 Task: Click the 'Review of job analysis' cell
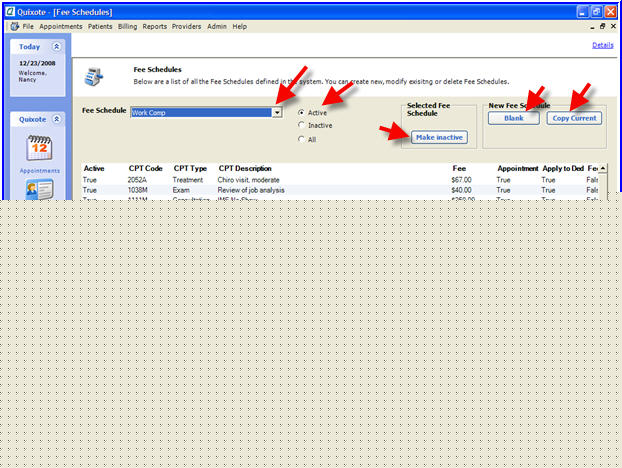251,190
